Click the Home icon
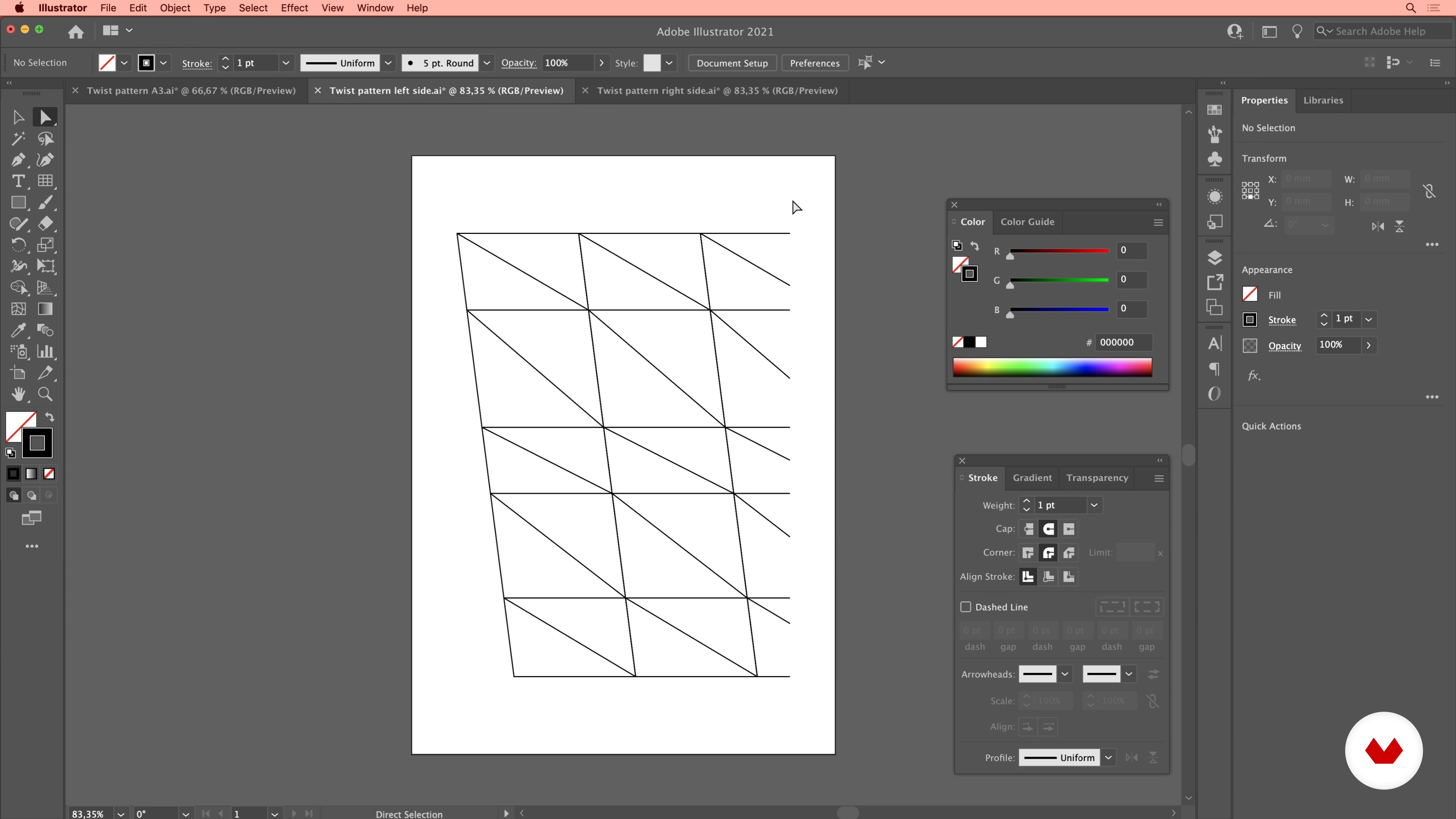This screenshot has height=819, width=1456. 76,31
